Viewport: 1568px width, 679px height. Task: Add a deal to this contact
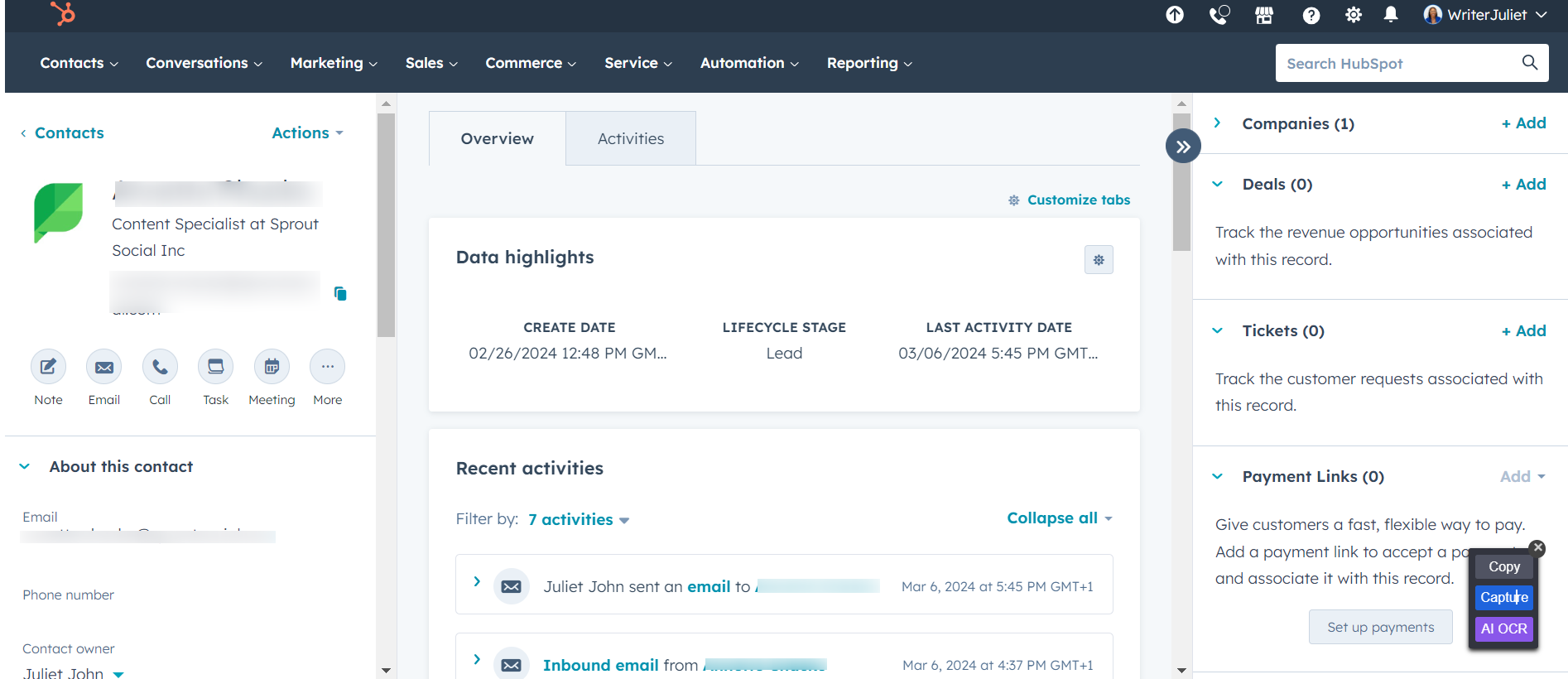tap(1524, 184)
